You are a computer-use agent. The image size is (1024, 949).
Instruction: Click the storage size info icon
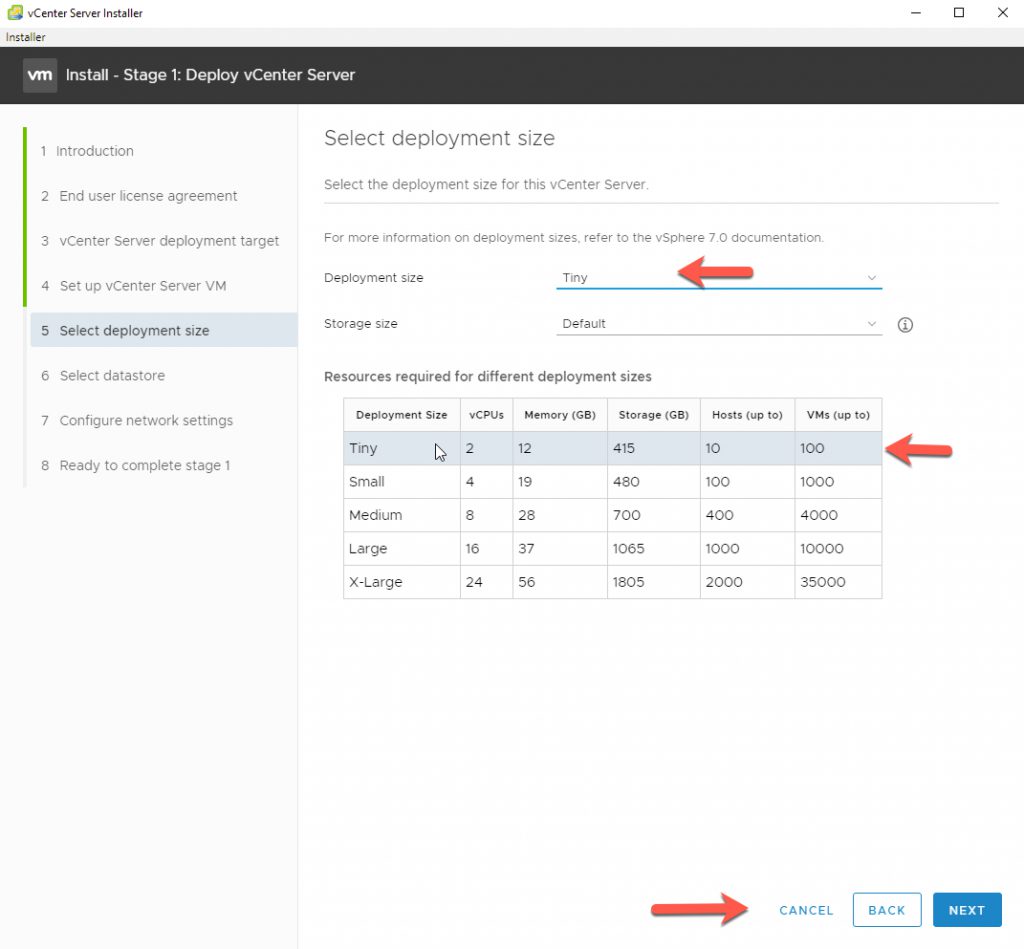[x=904, y=325]
